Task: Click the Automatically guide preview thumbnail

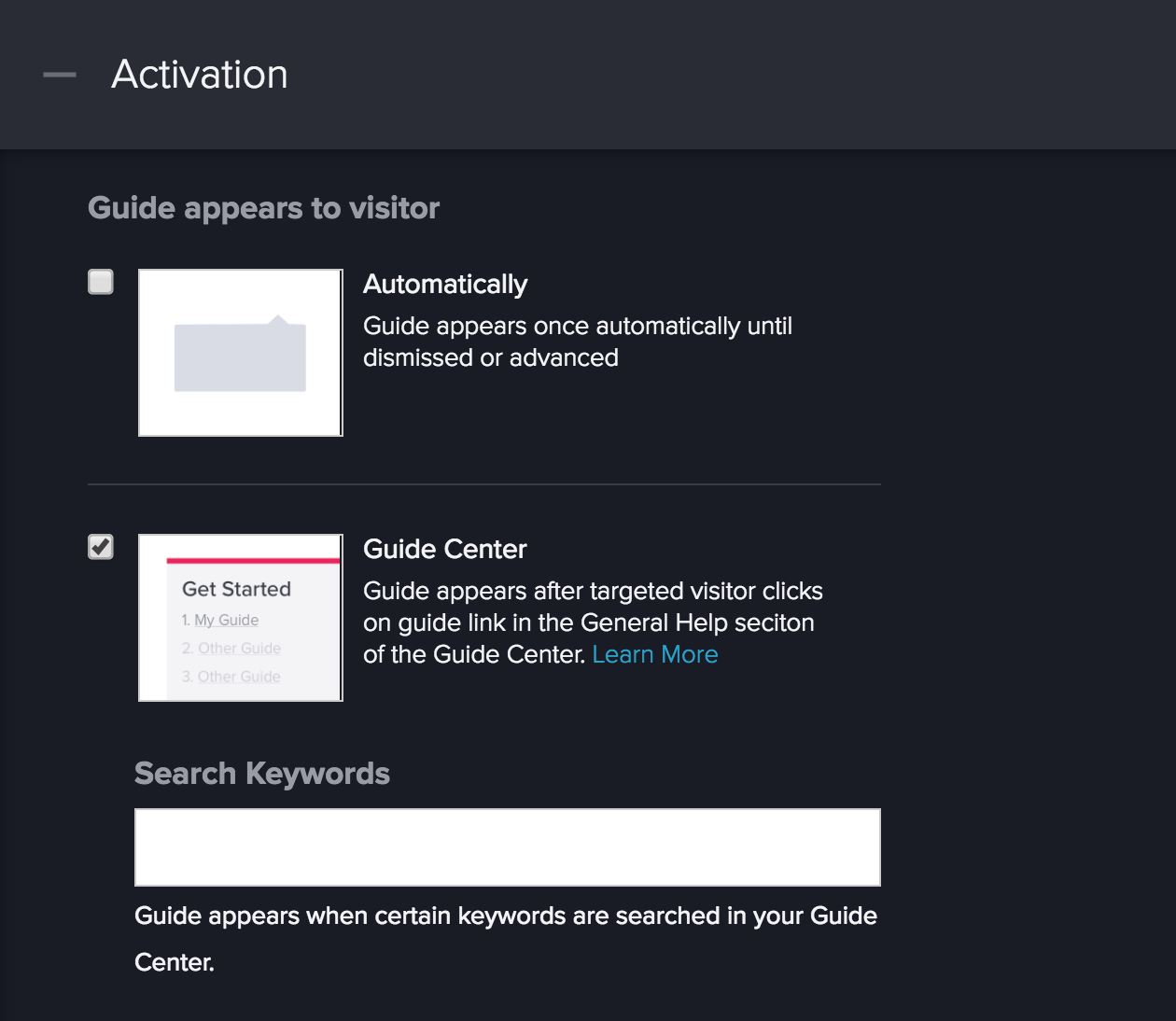Action: click(240, 352)
